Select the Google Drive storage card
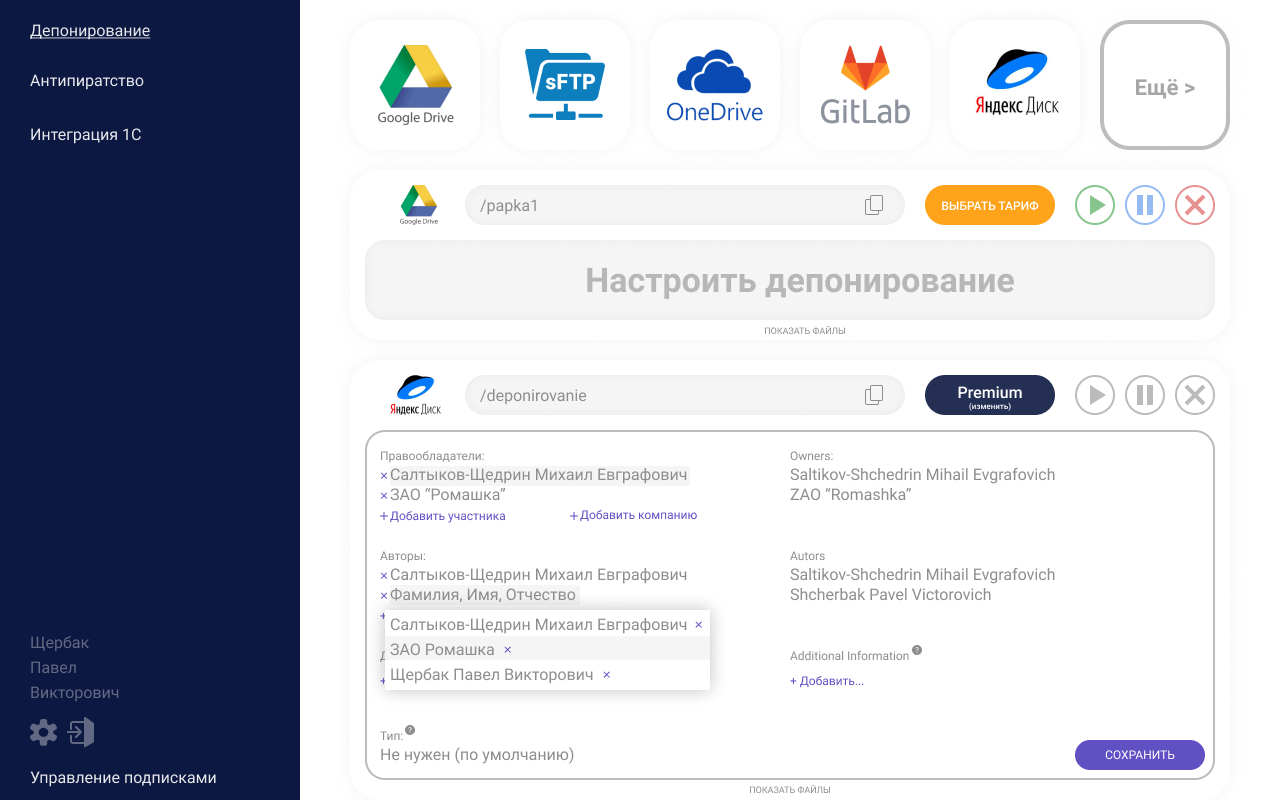The height and width of the screenshot is (800, 1280). (x=415, y=85)
